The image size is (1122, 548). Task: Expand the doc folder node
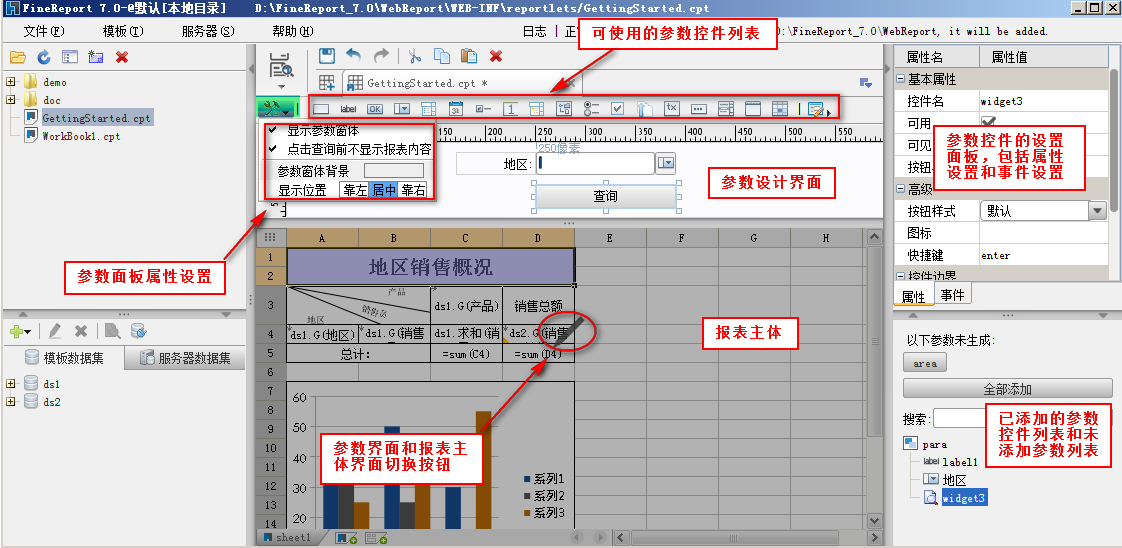tap(11, 99)
